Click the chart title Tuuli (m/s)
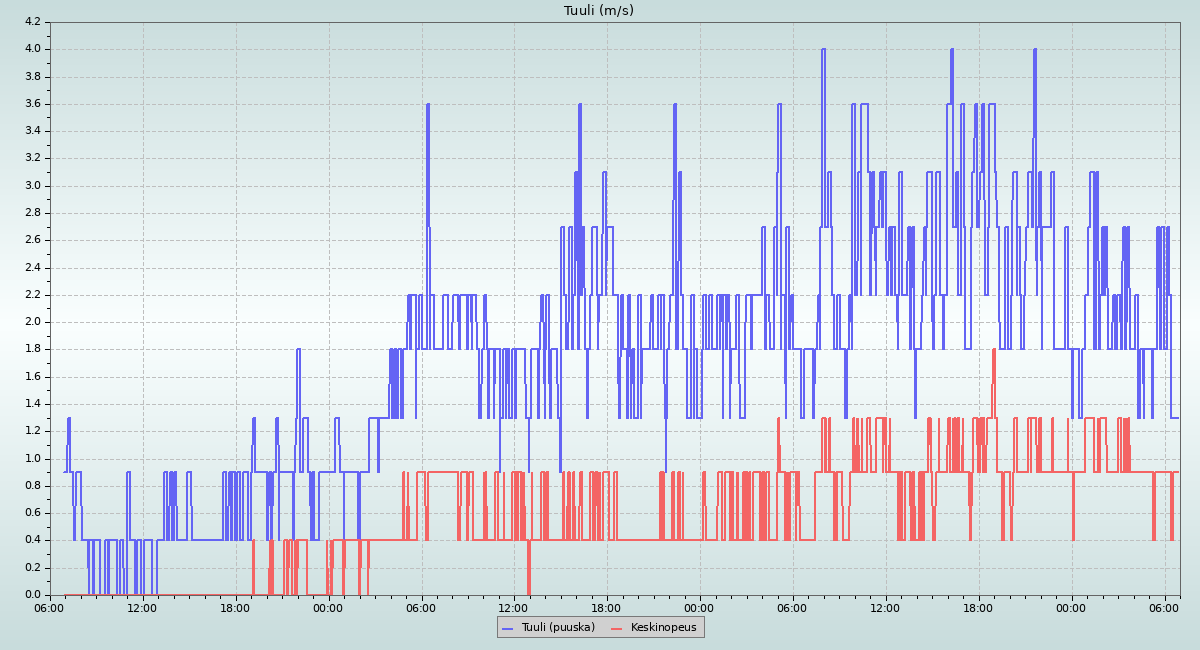Viewport: 1200px width, 650px height. click(599, 10)
